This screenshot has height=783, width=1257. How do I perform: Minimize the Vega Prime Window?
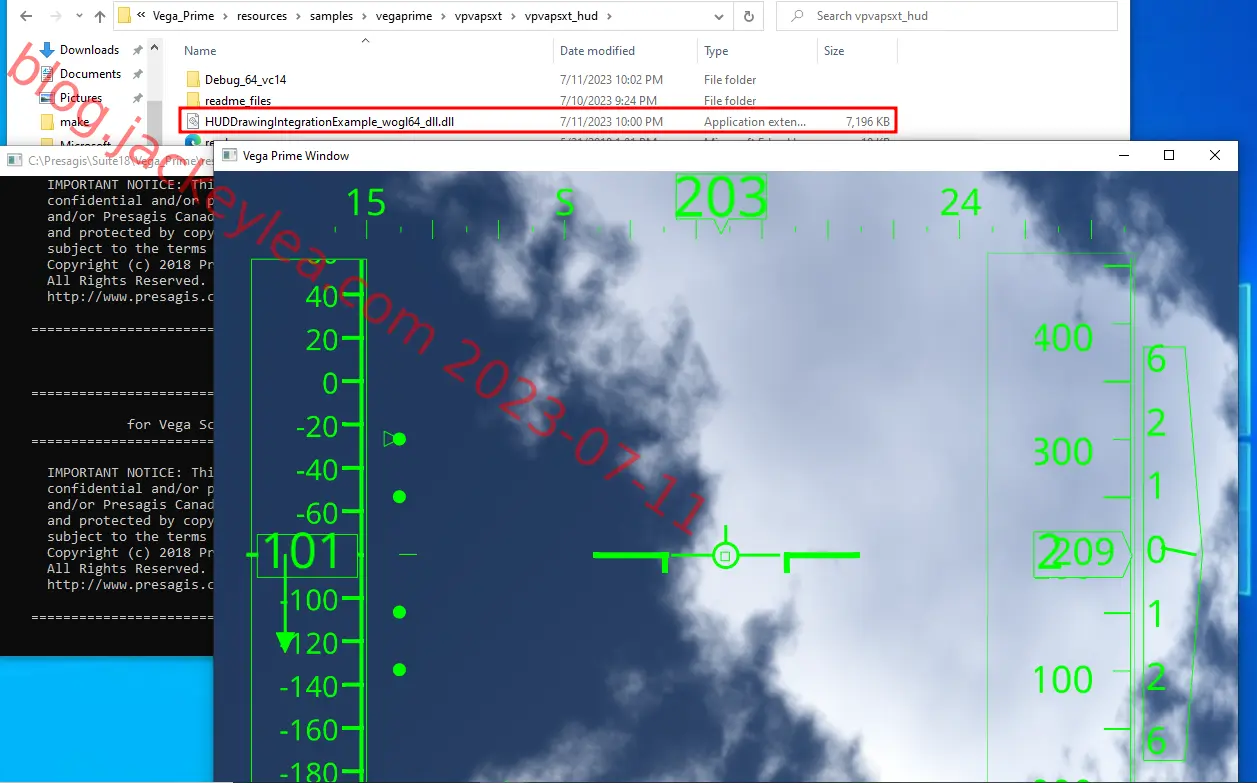pyautogui.click(x=1123, y=155)
